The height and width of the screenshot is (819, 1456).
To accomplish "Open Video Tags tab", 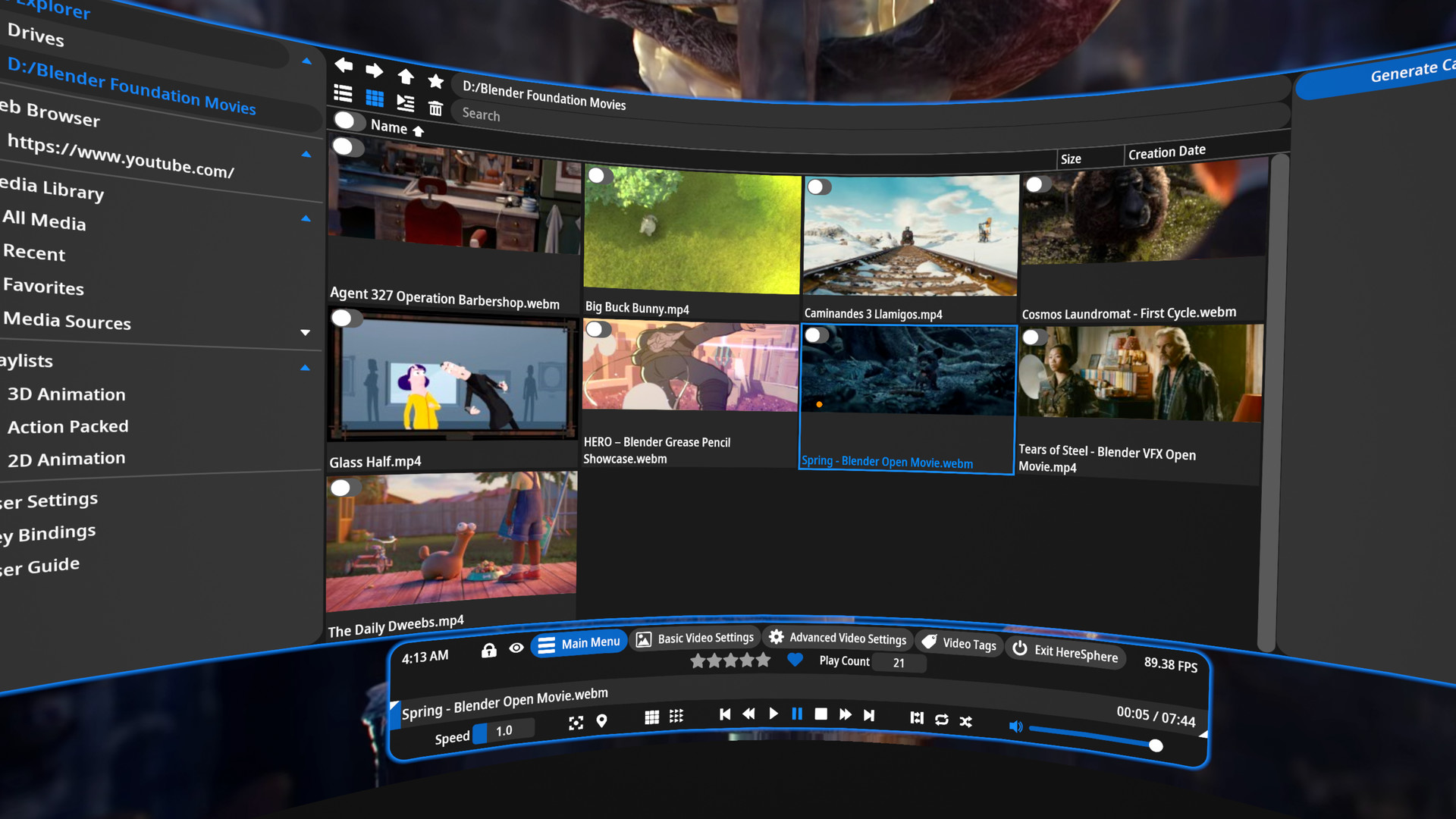I will [x=957, y=644].
